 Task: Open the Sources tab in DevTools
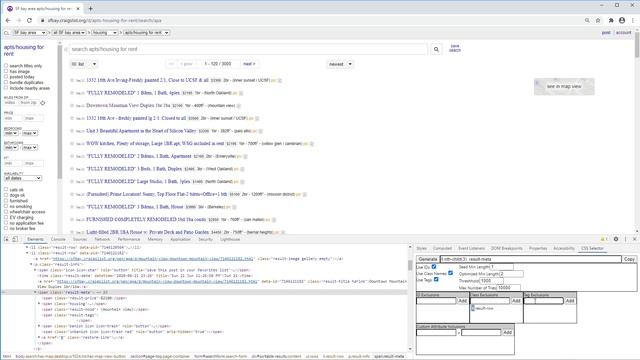click(x=80, y=239)
